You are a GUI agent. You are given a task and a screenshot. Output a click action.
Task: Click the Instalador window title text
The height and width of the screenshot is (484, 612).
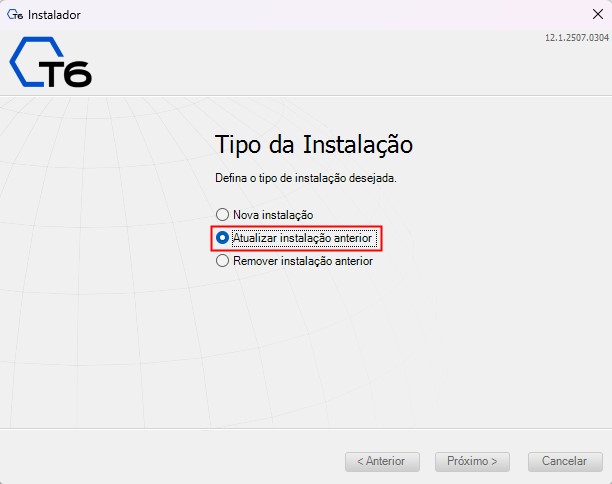click(54, 15)
